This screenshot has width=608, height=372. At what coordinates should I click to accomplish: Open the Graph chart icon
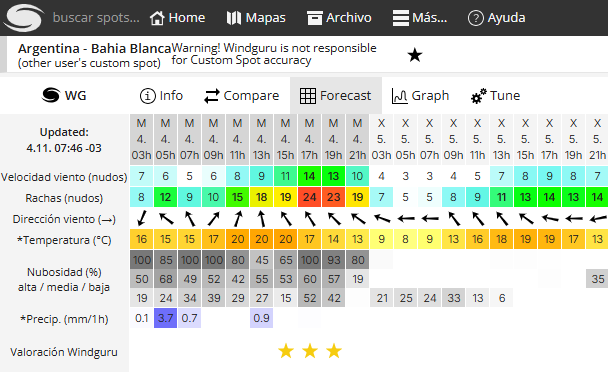click(399, 96)
